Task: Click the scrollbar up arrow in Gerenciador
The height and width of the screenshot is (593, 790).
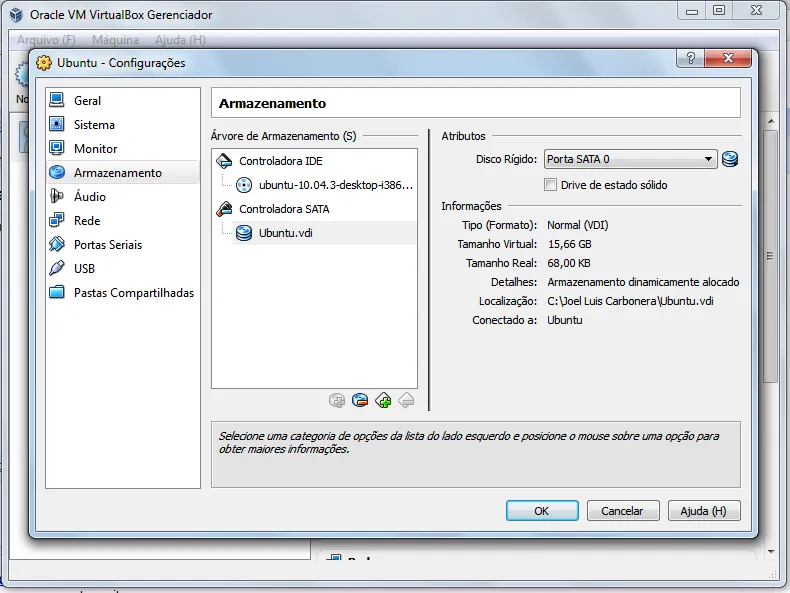Action: [771, 121]
